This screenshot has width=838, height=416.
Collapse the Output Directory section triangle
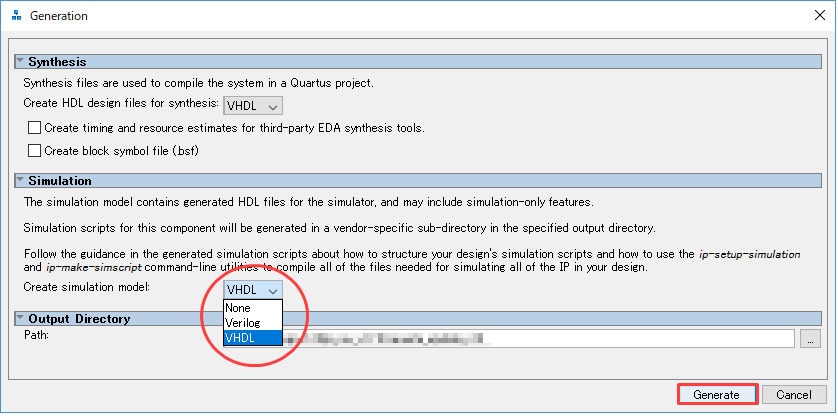pos(21,319)
